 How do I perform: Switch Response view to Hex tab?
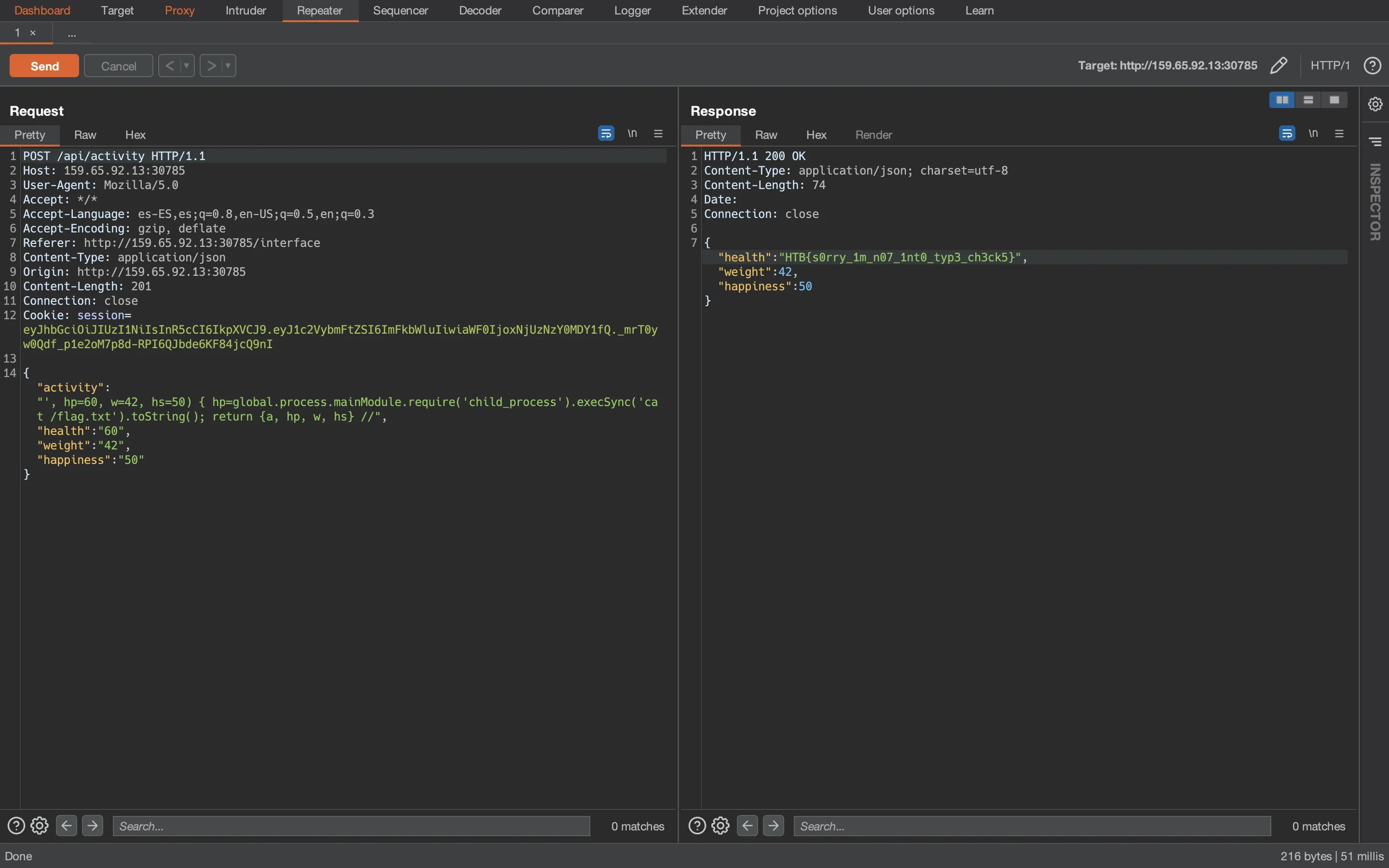click(816, 135)
